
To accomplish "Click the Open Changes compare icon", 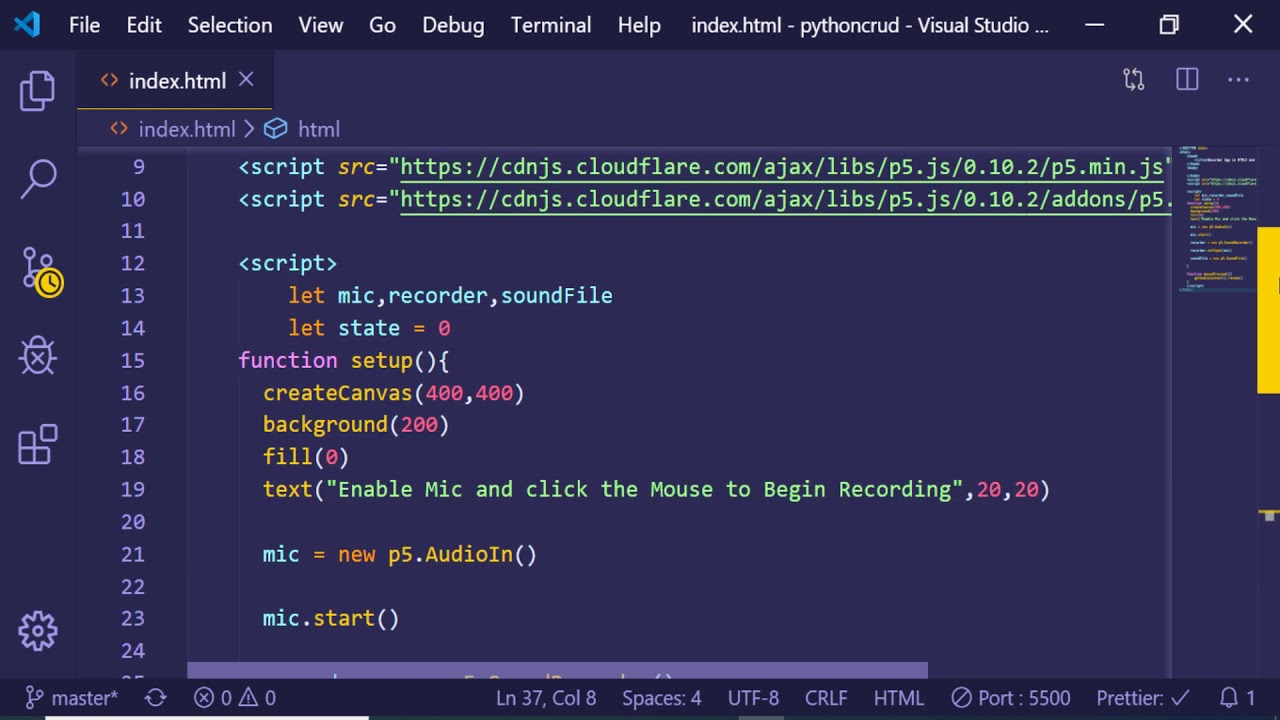I will pos(1133,80).
